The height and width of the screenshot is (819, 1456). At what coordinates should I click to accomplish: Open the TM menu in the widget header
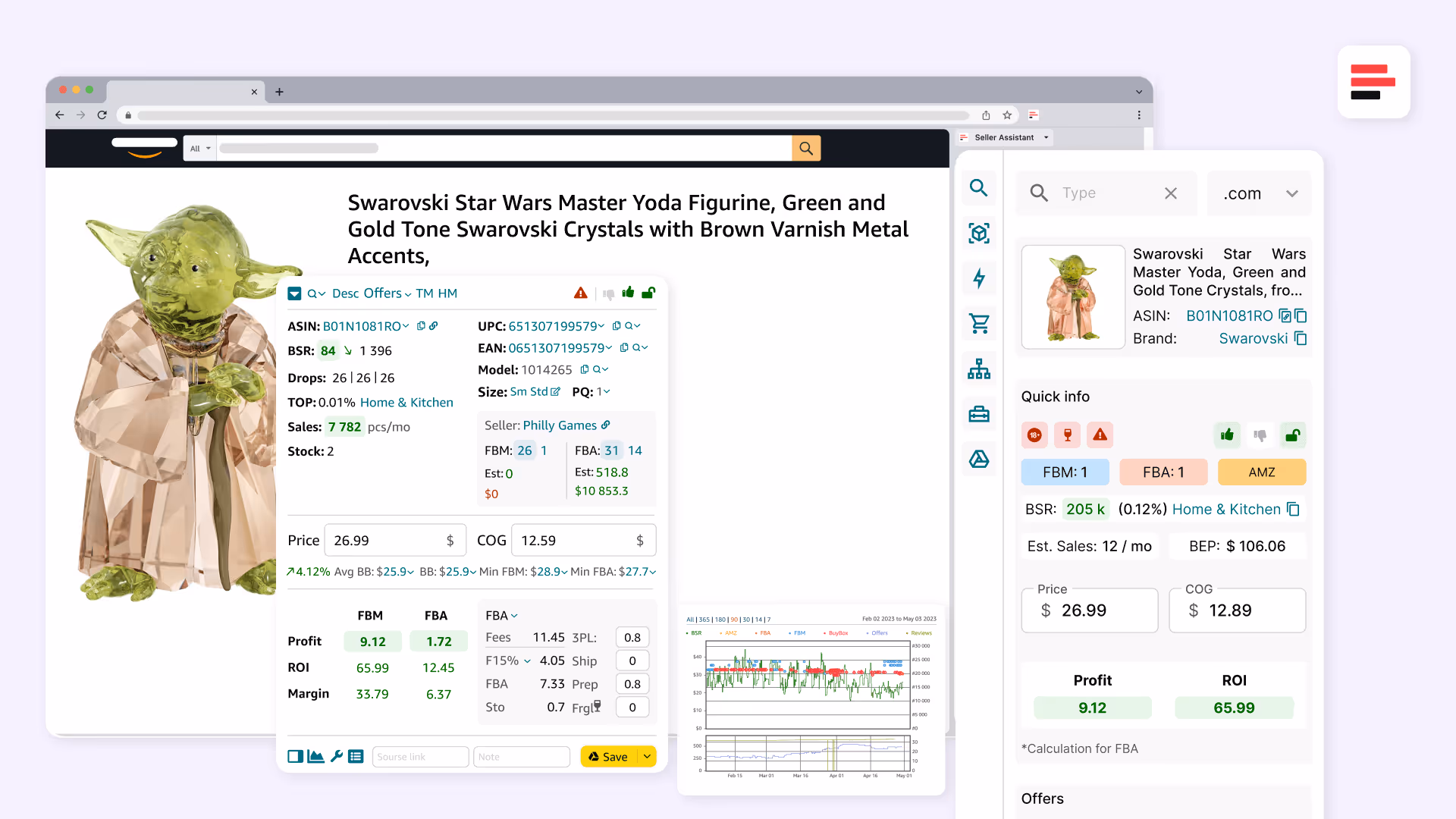pos(425,293)
